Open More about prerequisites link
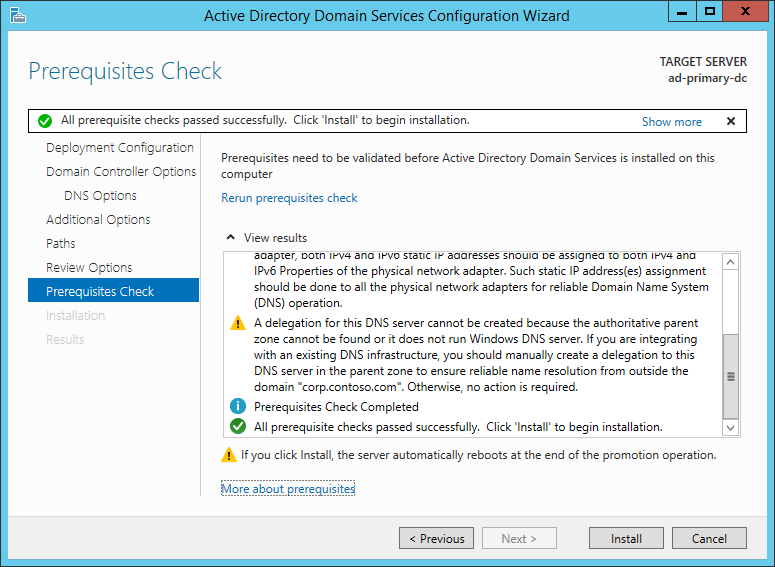 288,489
